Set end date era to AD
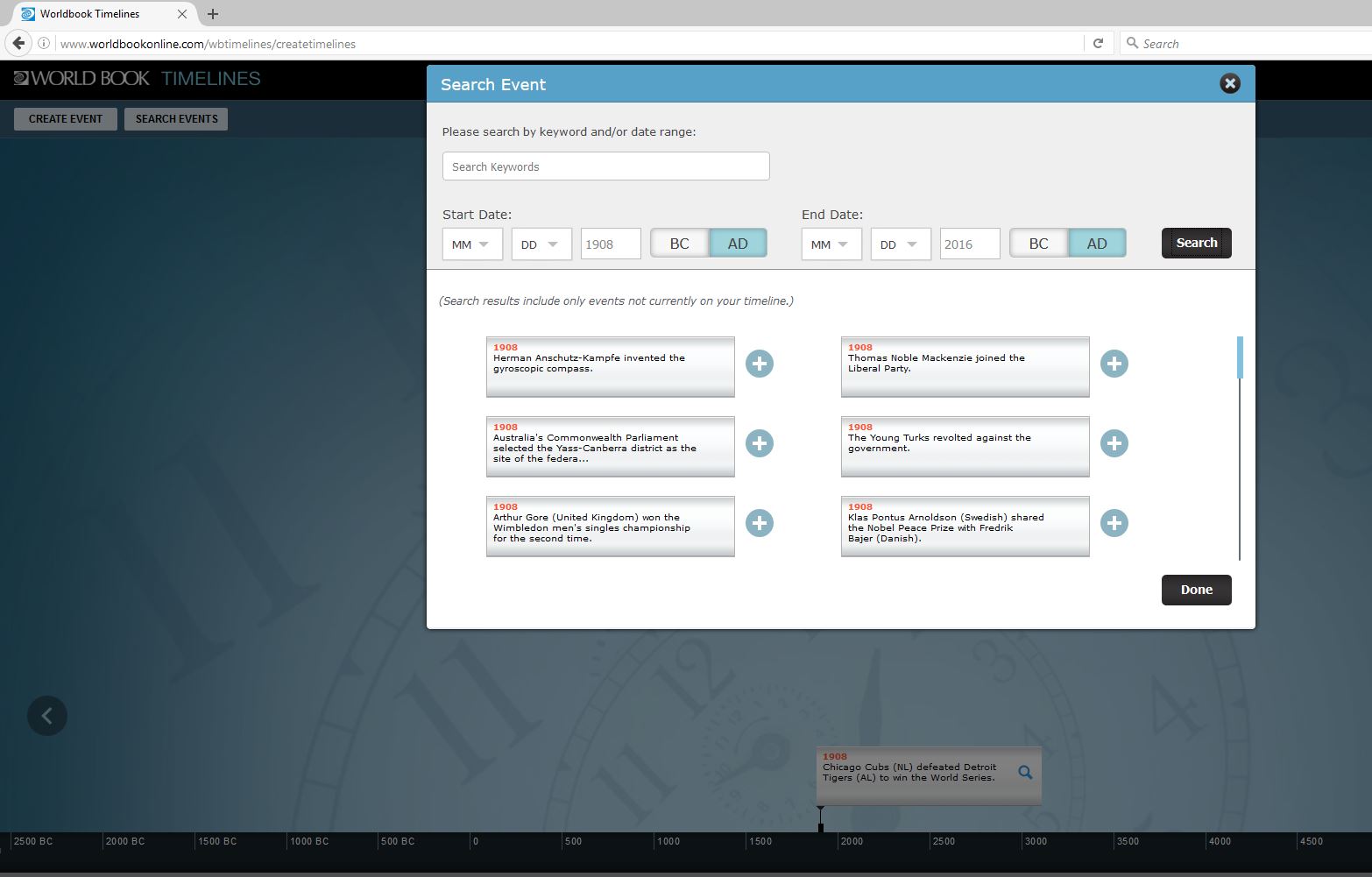Image resolution: width=1372 pixels, height=877 pixels. click(x=1097, y=244)
